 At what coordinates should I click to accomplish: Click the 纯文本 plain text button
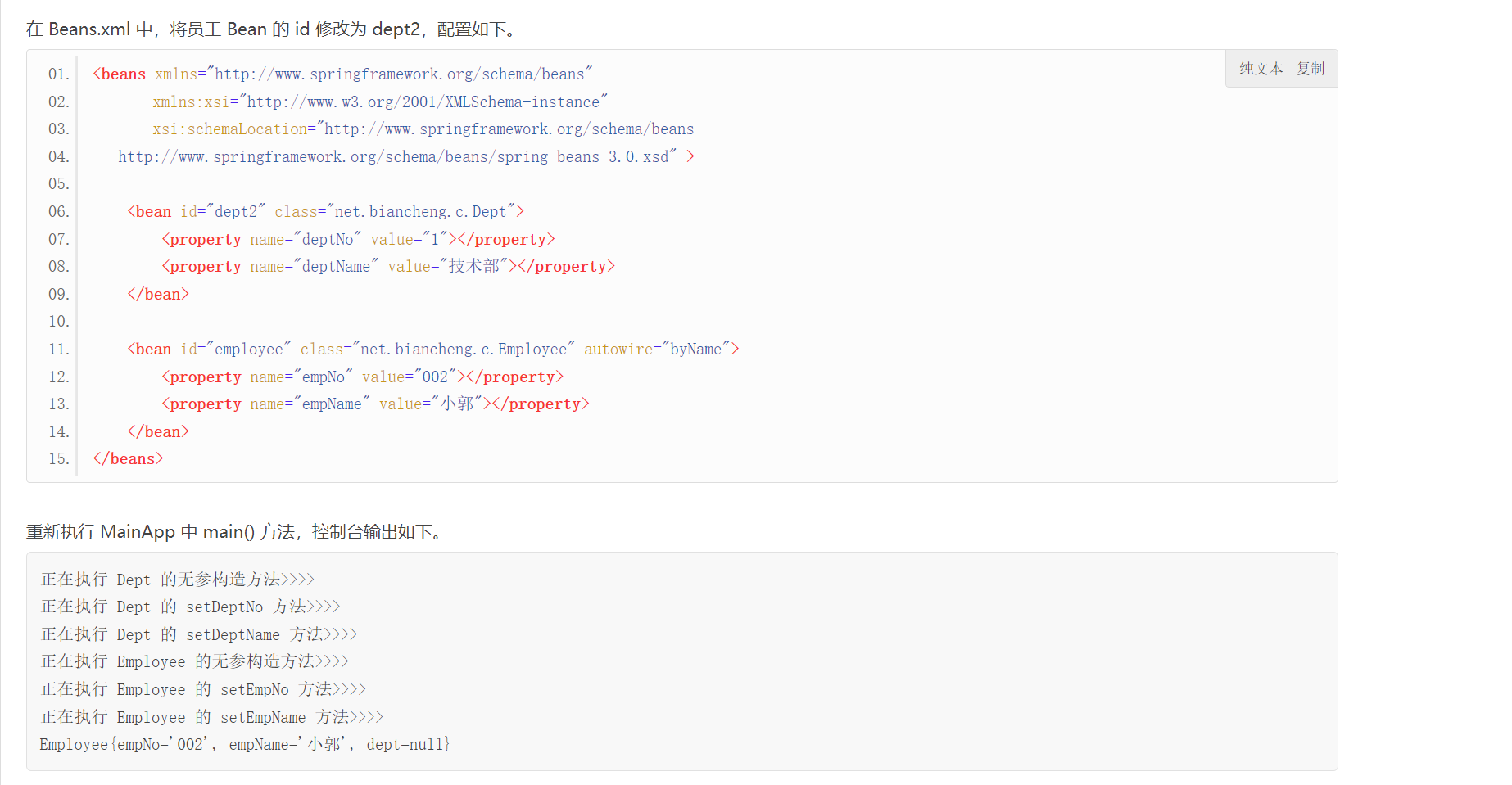(x=1261, y=69)
